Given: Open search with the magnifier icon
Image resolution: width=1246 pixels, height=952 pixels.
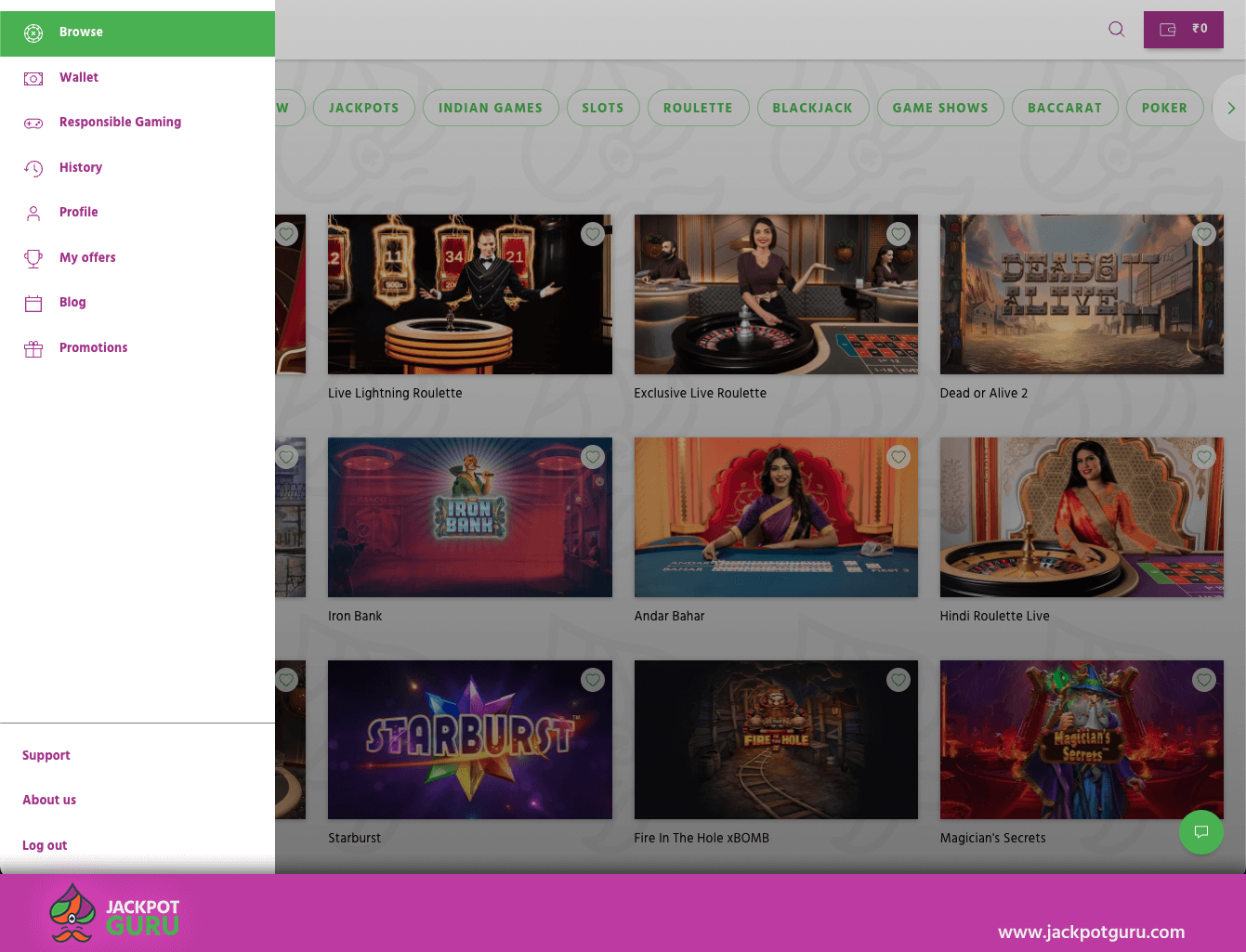Looking at the screenshot, I should click(x=1117, y=30).
